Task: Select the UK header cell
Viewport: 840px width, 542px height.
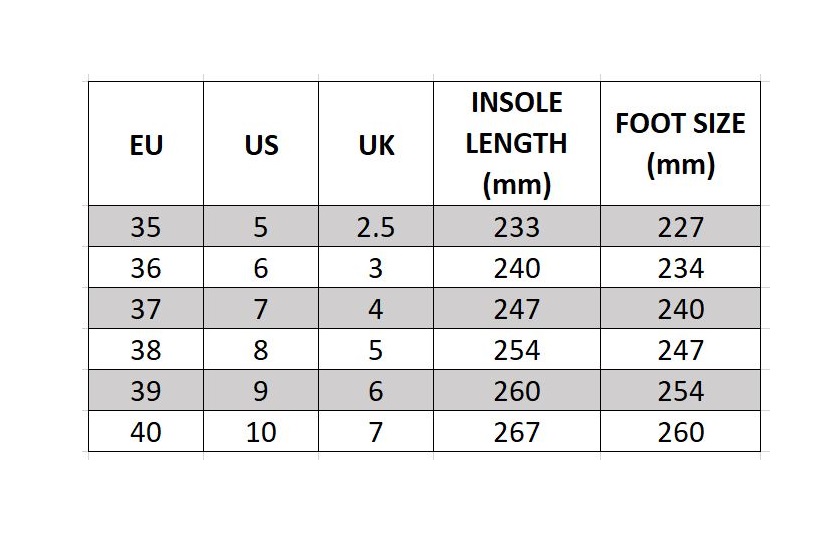Action: pyautogui.click(x=376, y=144)
